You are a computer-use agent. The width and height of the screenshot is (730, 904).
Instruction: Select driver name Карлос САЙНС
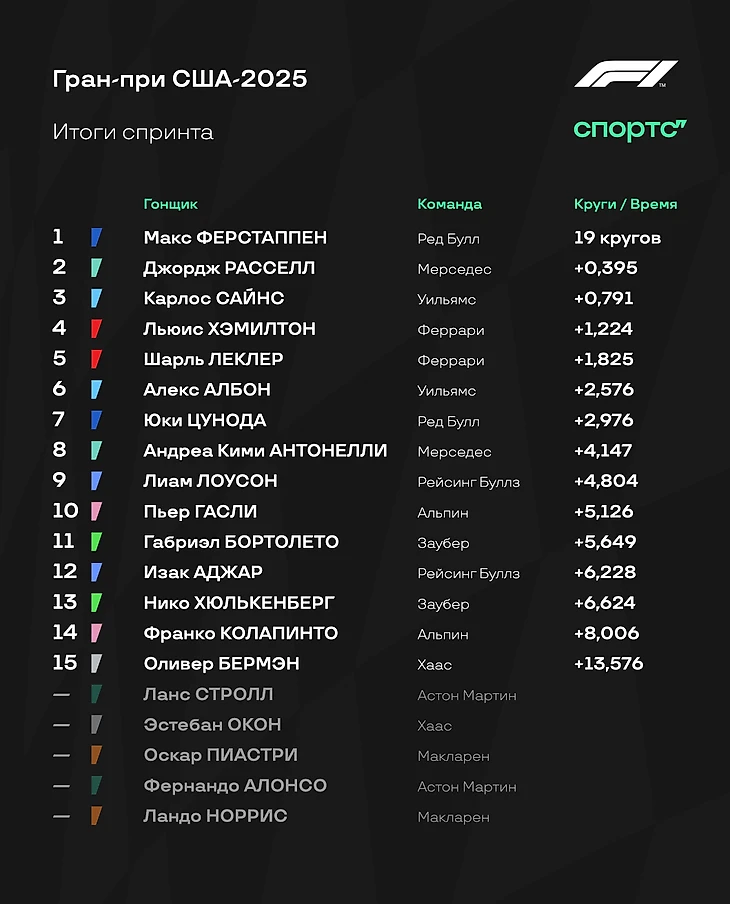click(x=214, y=298)
